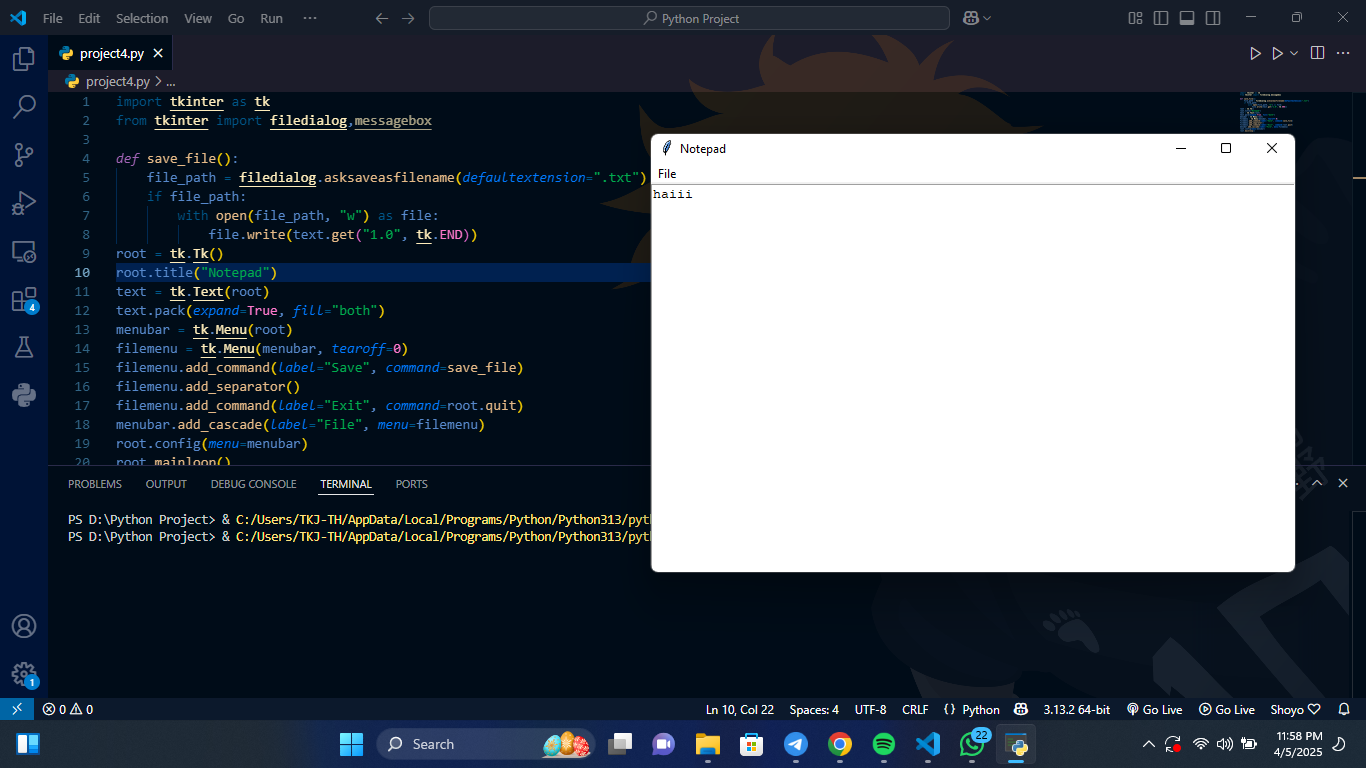Close the project4.py tab
Viewport: 1366px width, 768px height.
pyautogui.click(x=158, y=53)
